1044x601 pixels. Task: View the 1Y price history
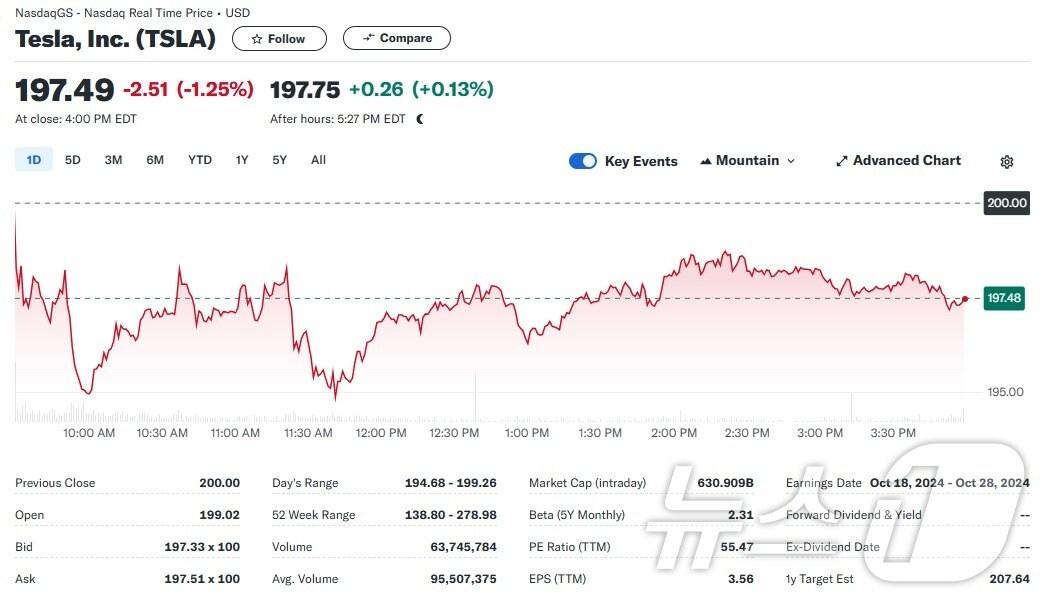[242, 160]
